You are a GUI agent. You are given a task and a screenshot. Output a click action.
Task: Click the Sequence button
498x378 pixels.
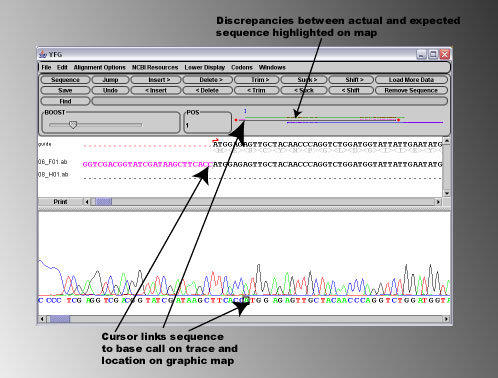(65, 80)
